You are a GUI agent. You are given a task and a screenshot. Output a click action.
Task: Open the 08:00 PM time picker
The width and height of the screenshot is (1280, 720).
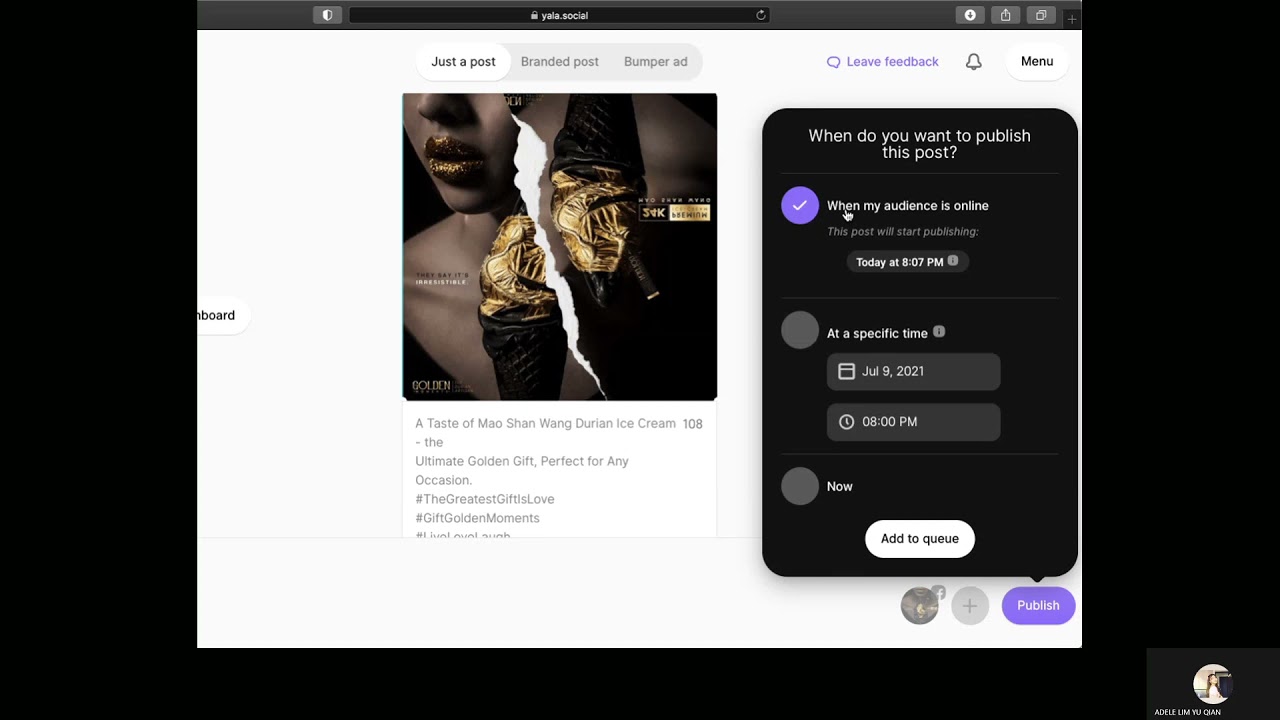[x=913, y=422]
